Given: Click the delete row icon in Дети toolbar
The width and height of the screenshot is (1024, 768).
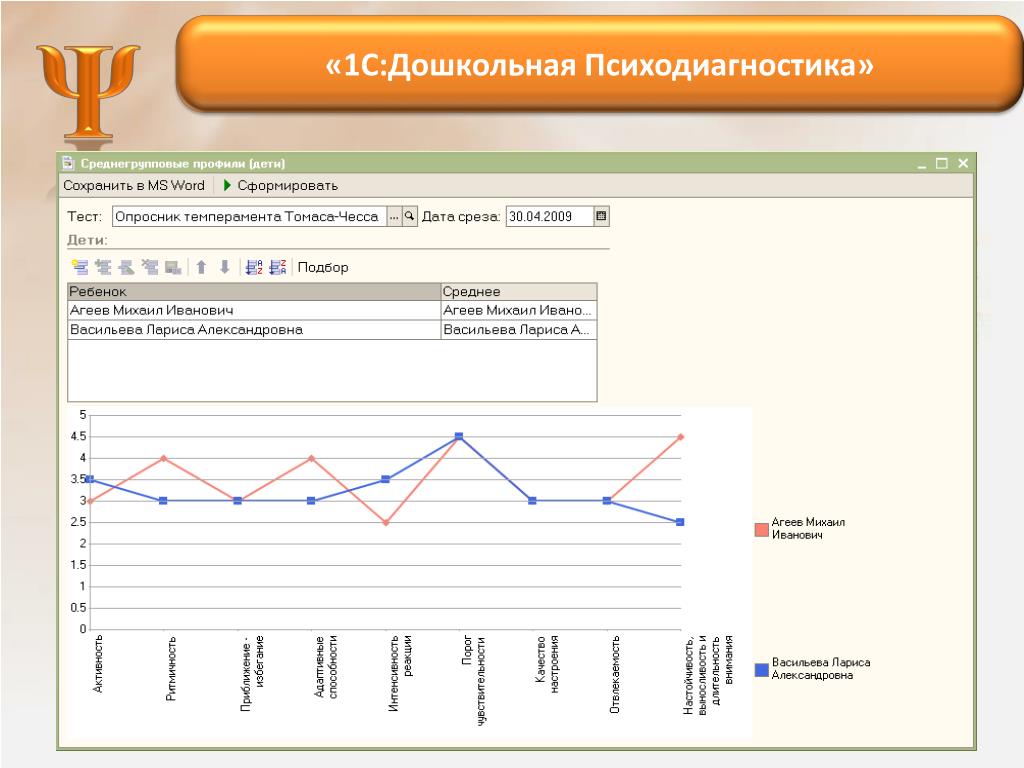Looking at the screenshot, I should (x=150, y=267).
